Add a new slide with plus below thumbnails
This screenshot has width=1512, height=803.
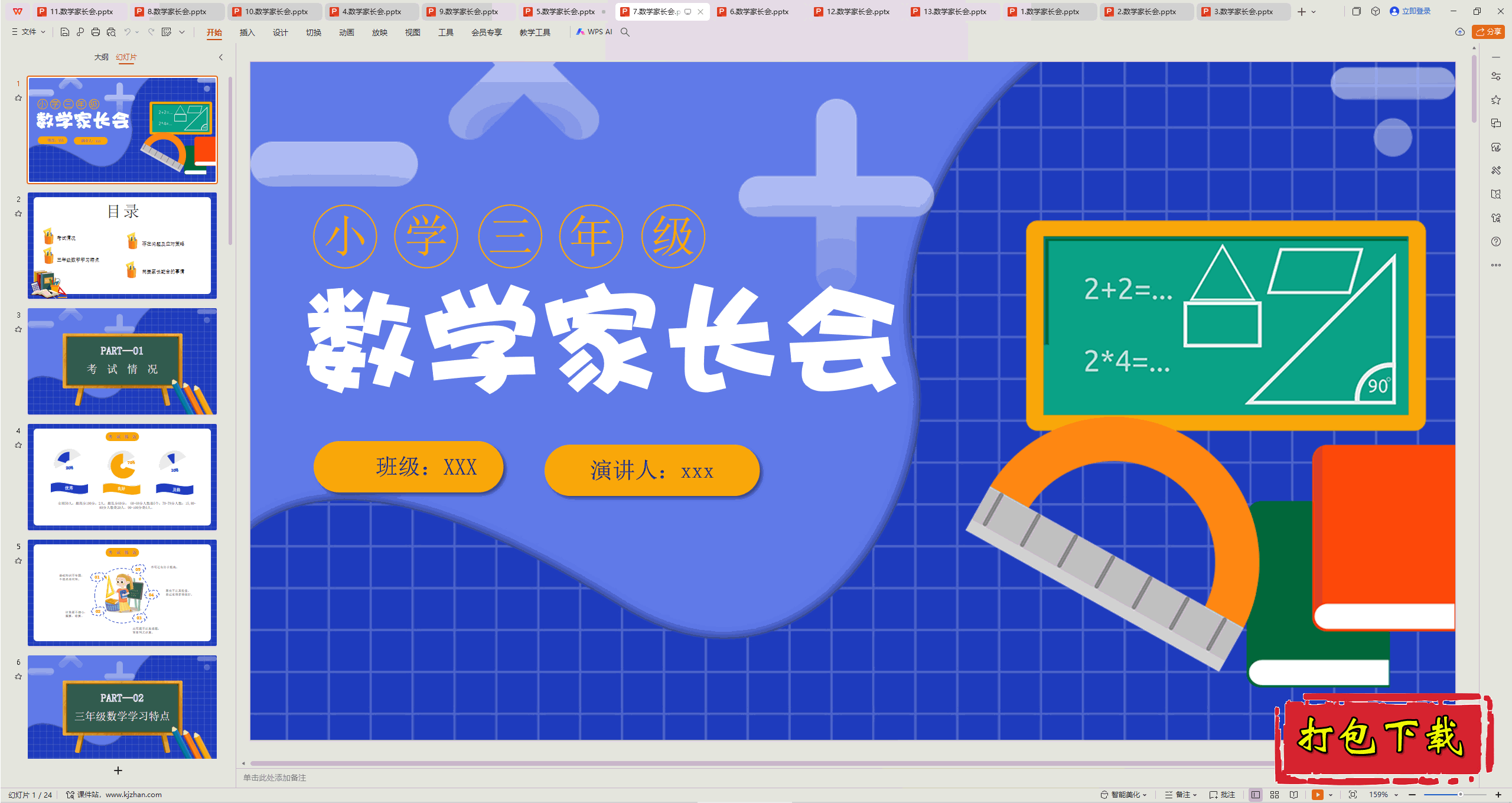118,771
